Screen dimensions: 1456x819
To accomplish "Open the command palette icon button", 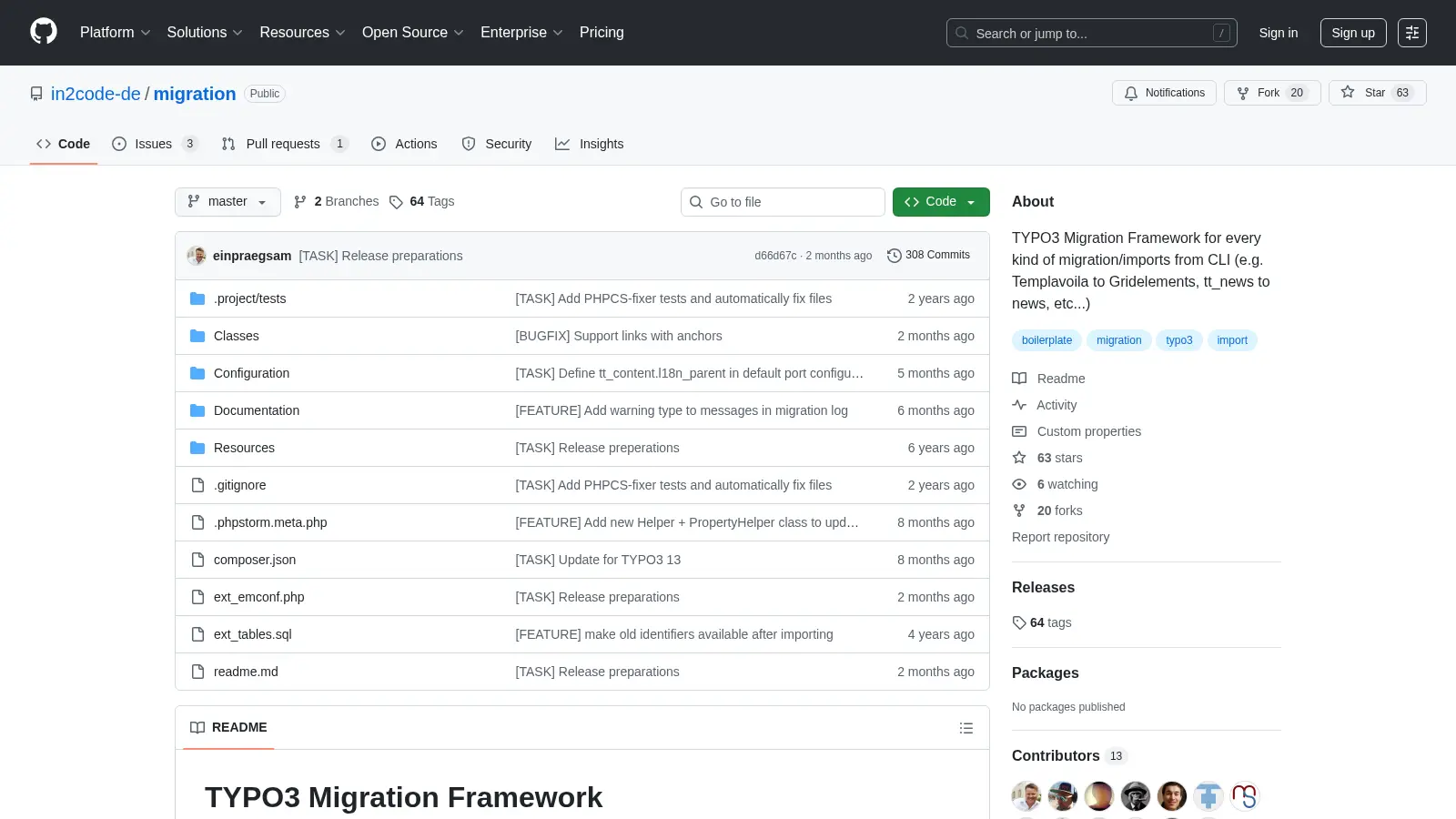I will 1412,33.
